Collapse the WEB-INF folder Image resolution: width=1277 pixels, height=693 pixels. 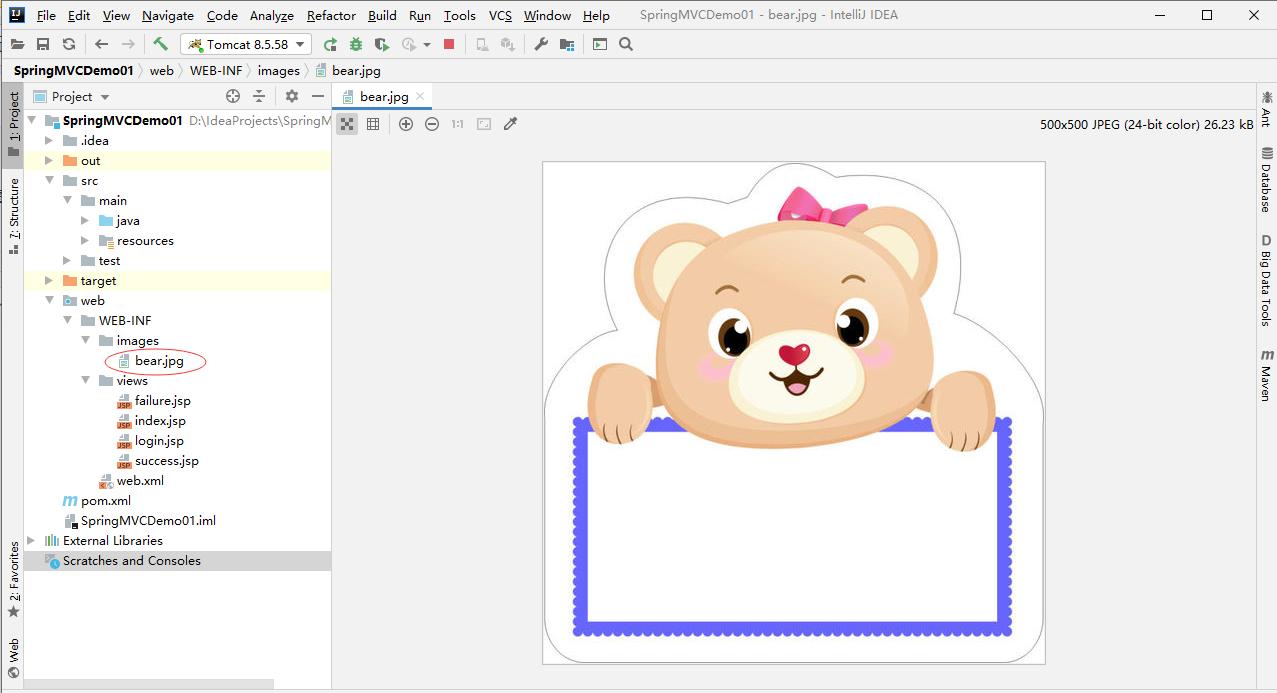click(x=68, y=320)
